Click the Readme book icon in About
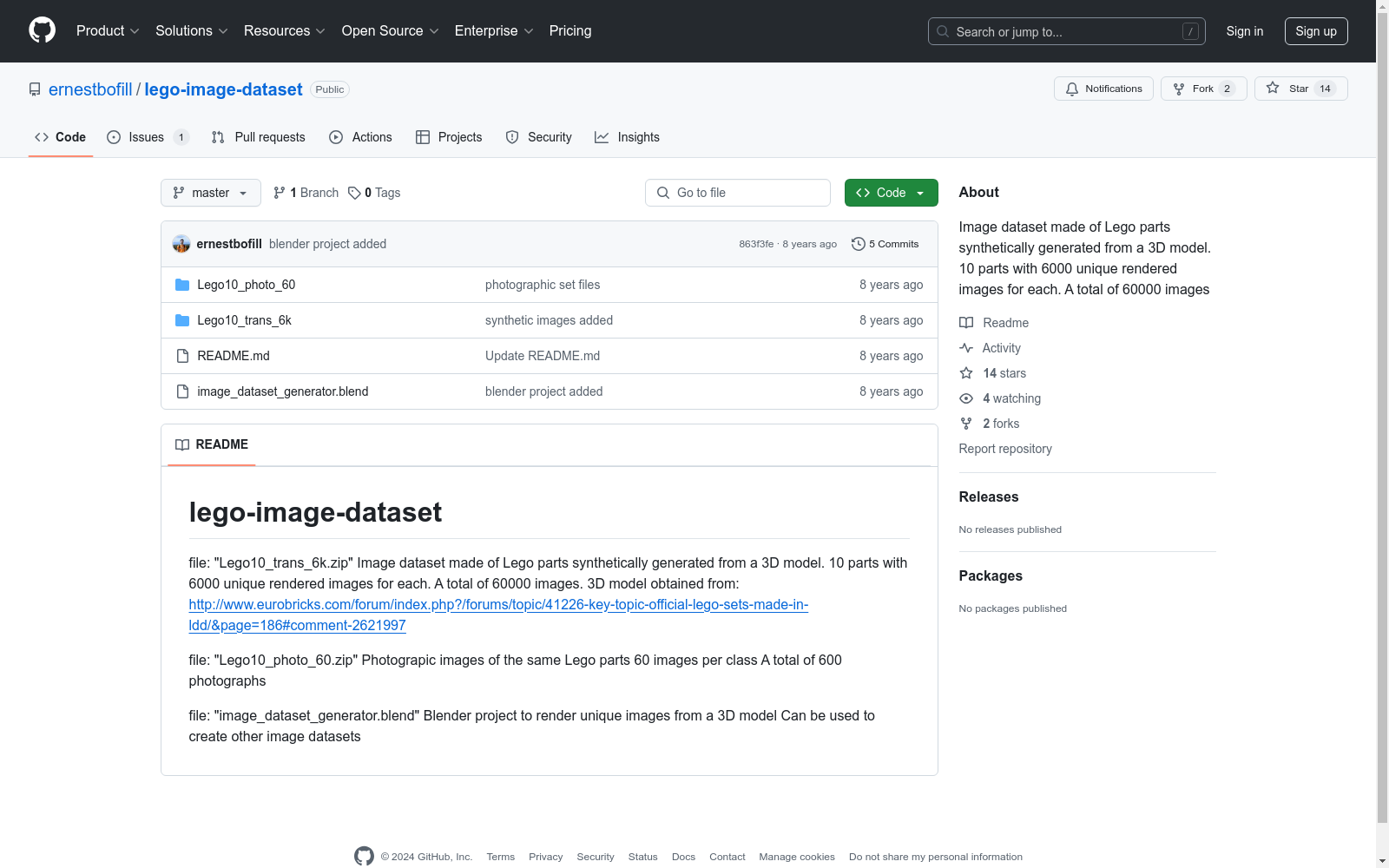The image size is (1389, 868). point(966,323)
